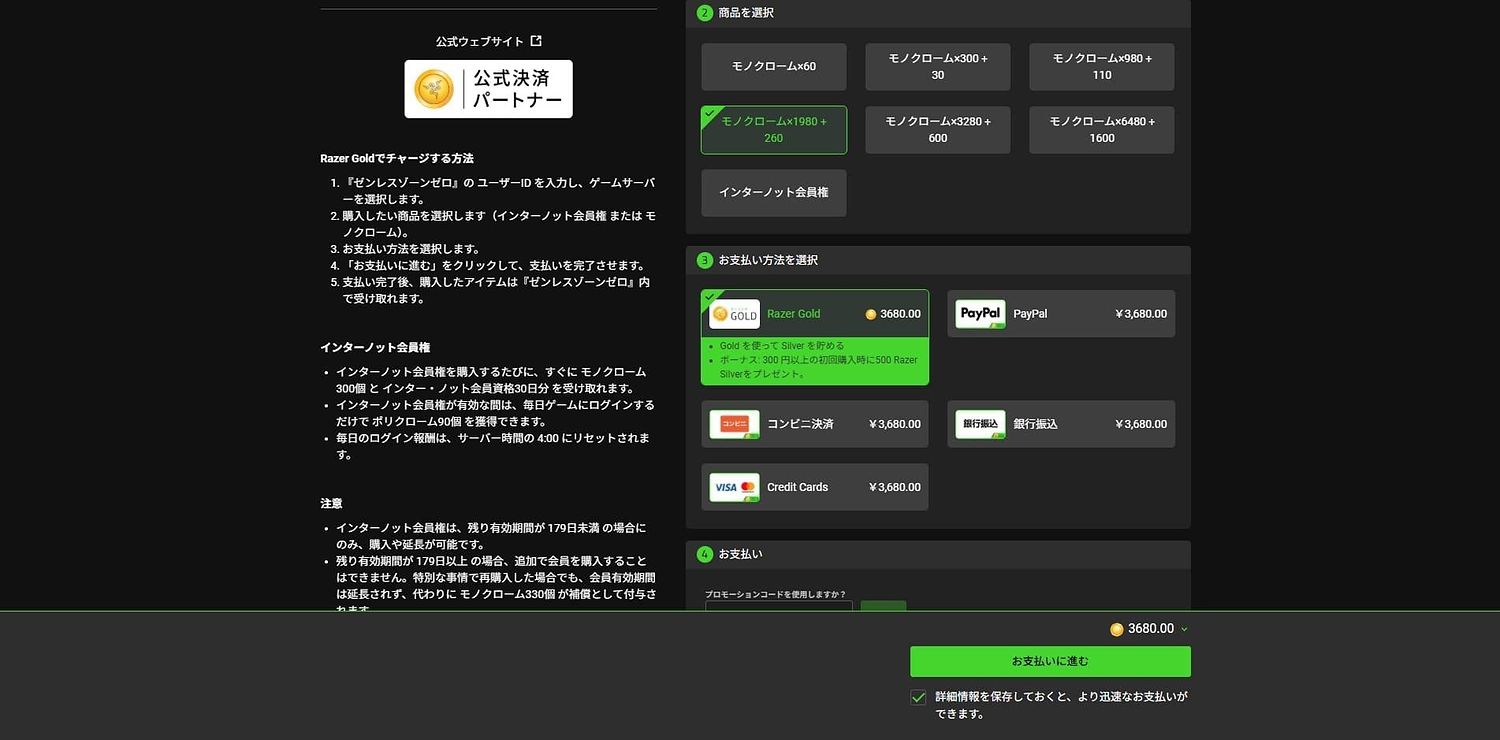This screenshot has width=1500, height=740.
Task: Click the 銀行振込 logo icon
Action: (980, 424)
